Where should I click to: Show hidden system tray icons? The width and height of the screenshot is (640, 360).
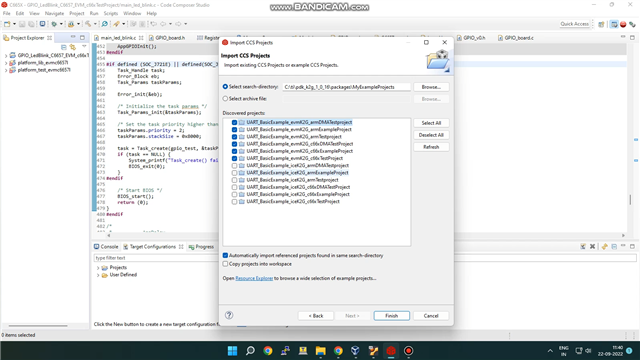click(x=550, y=351)
